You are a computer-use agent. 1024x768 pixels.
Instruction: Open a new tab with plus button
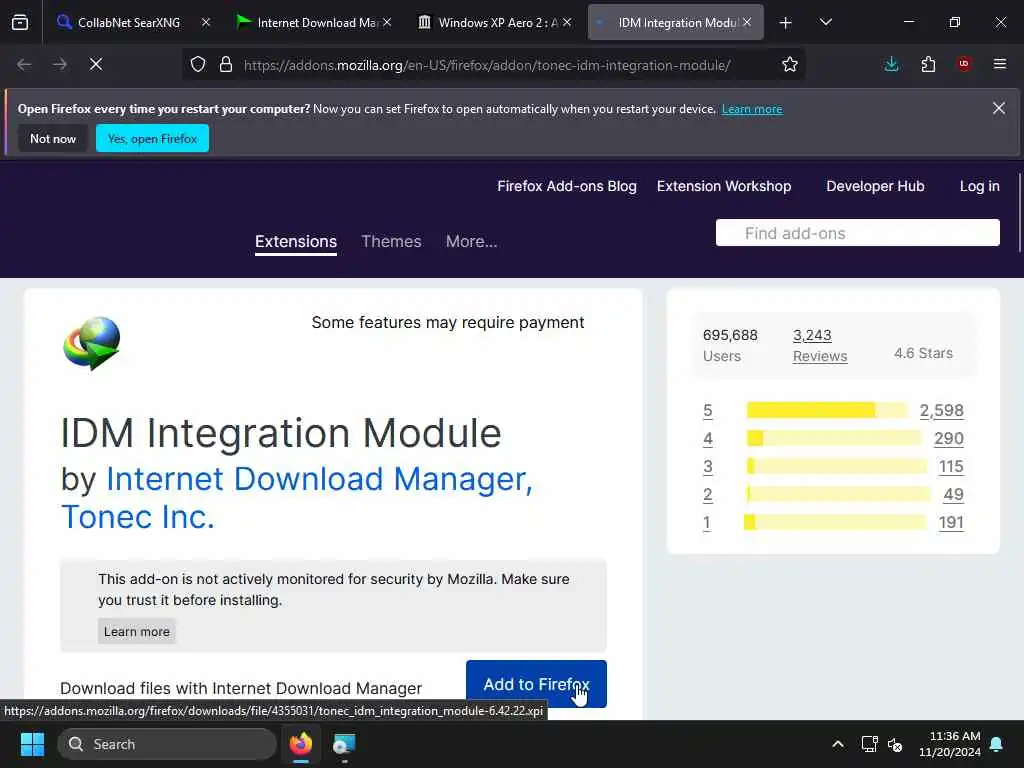click(786, 23)
